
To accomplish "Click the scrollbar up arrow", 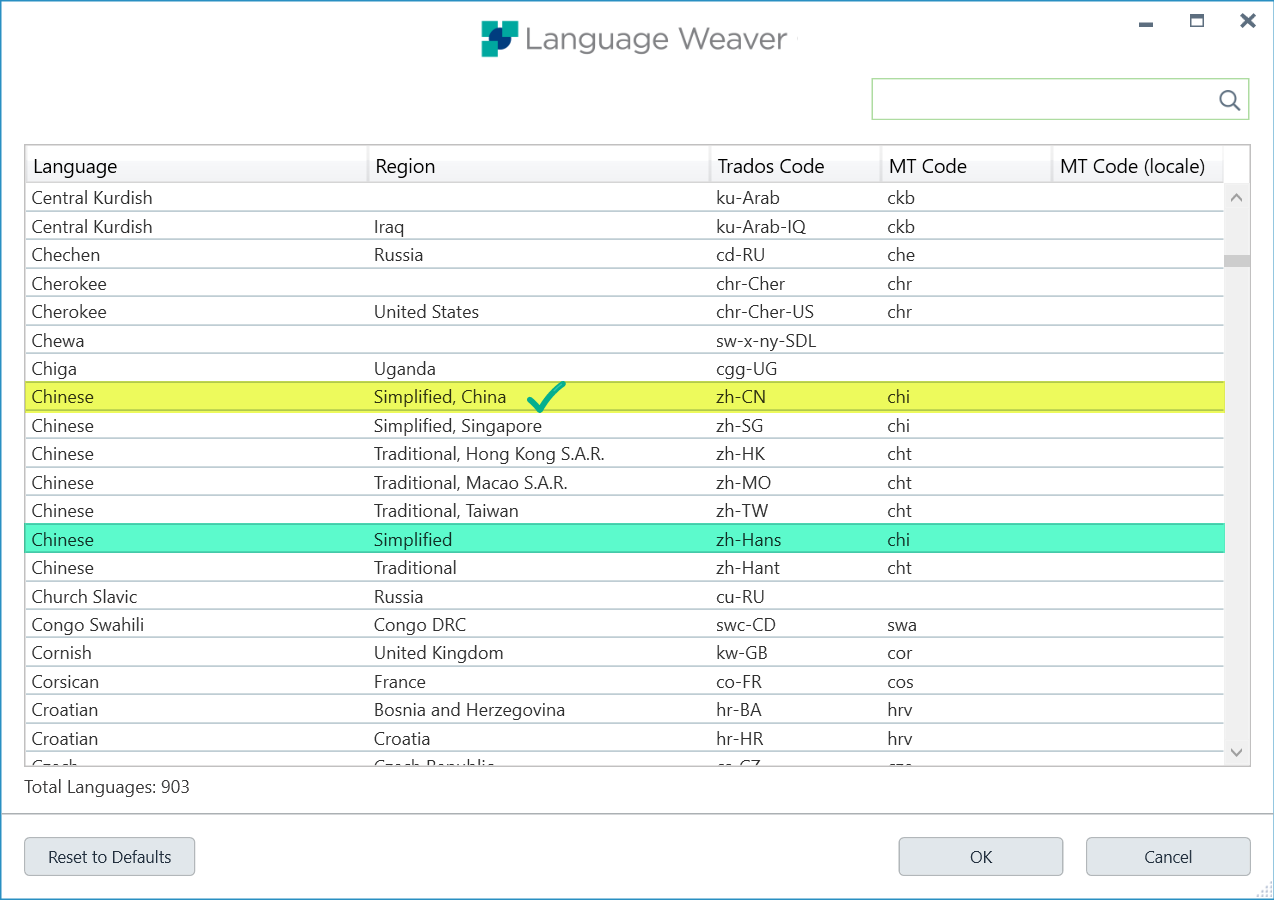I will (1237, 198).
